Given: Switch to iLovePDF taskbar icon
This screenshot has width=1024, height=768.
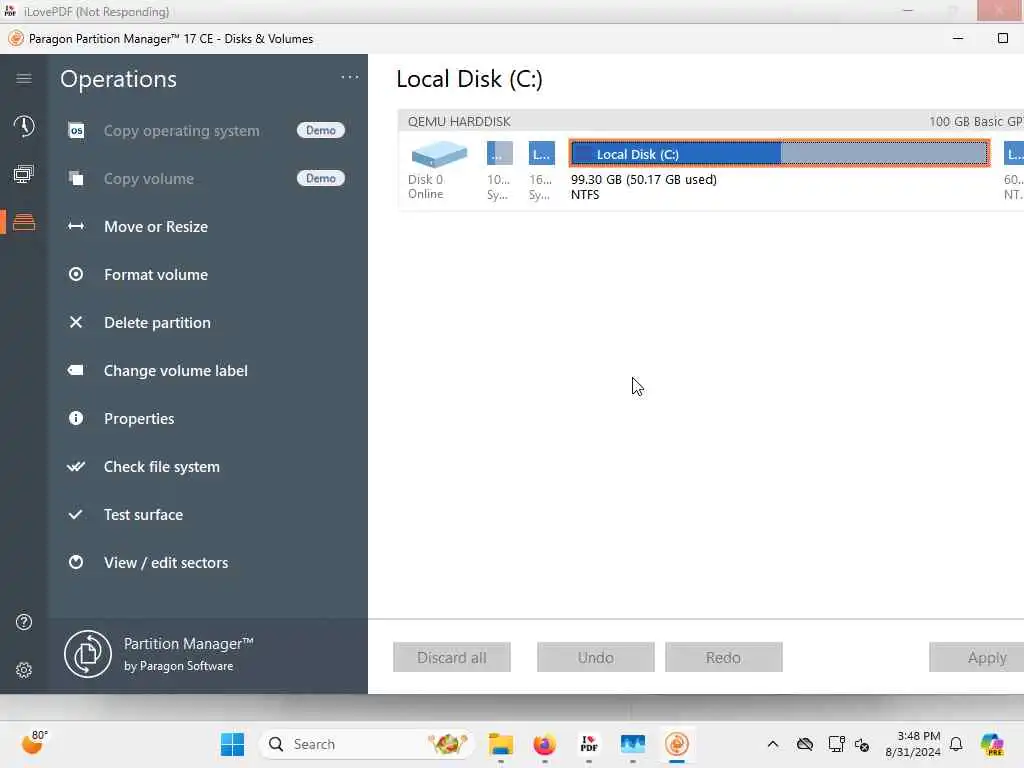Looking at the screenshot, I should [588, 744].
